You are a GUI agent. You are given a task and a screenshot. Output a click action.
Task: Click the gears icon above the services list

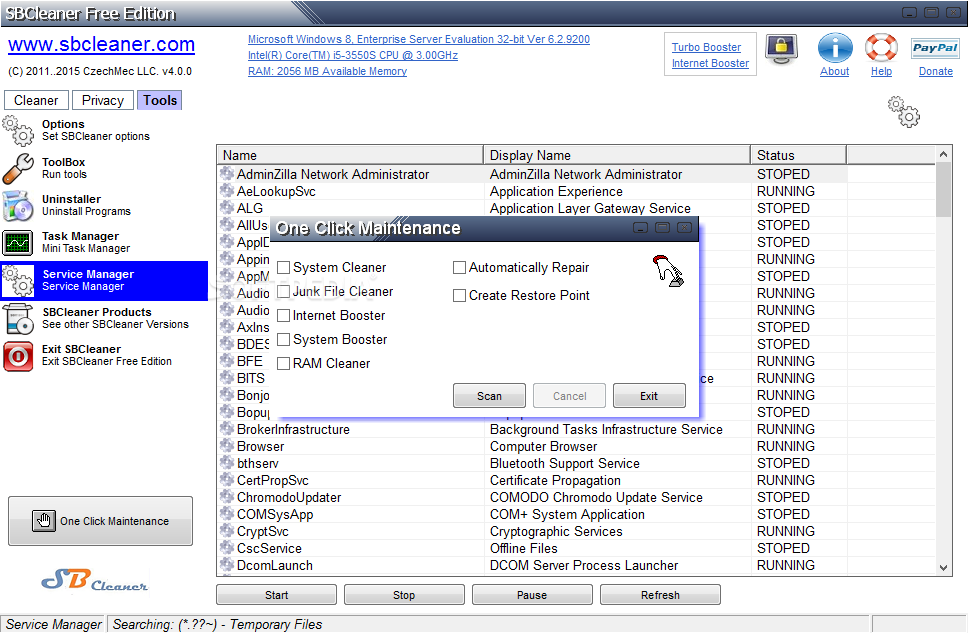pyautogui.click(x=904, y=112)
